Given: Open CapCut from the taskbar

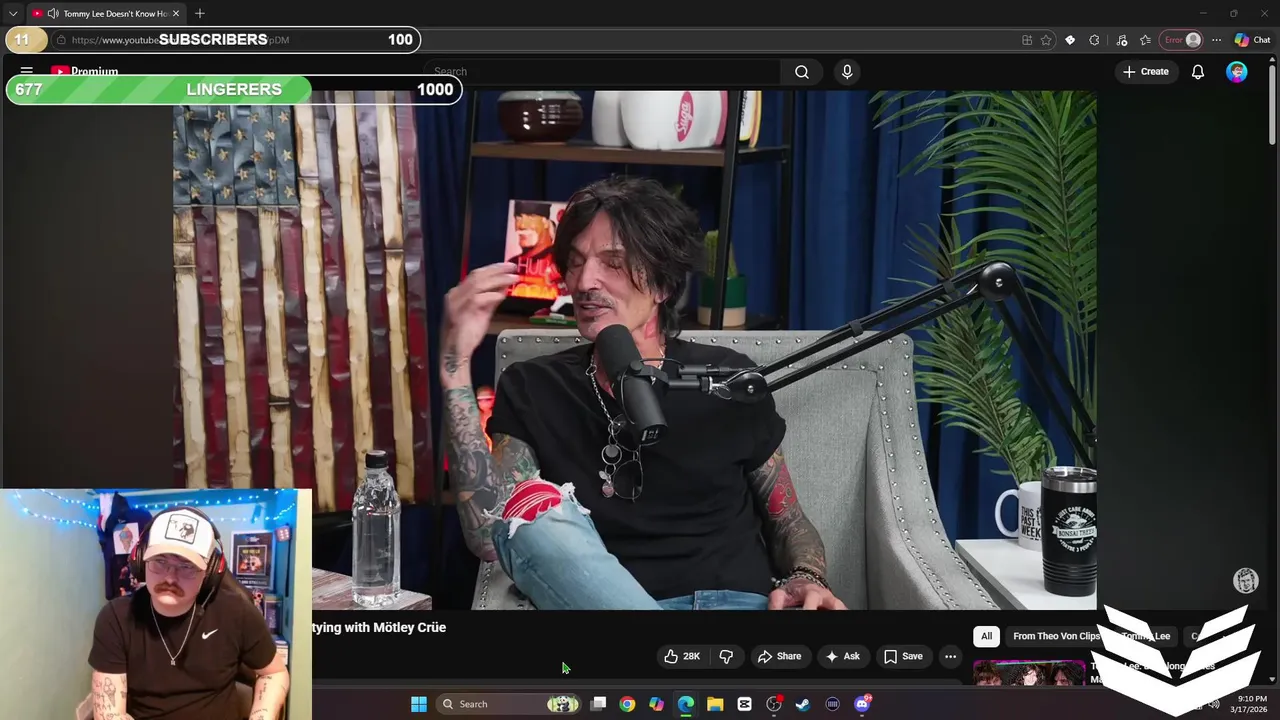Looking at the screenshot, I should tap(744, 704).
